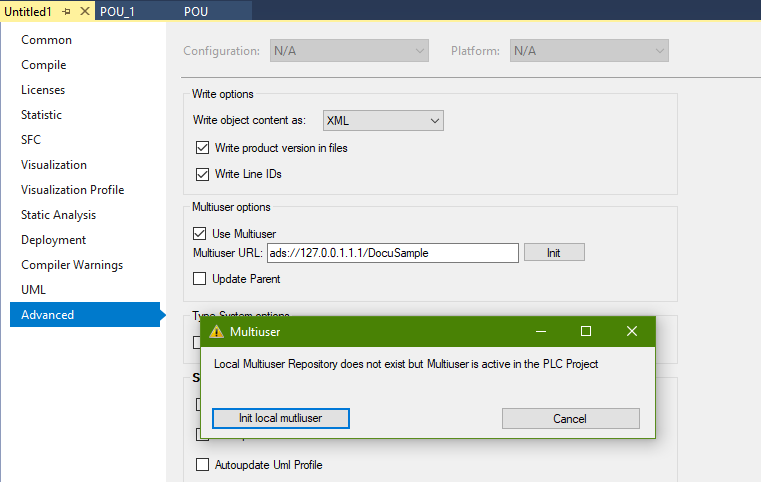The image size is (761, 482).
Task: Open the Visualization settings page
Action: click(x=53, y=165)
